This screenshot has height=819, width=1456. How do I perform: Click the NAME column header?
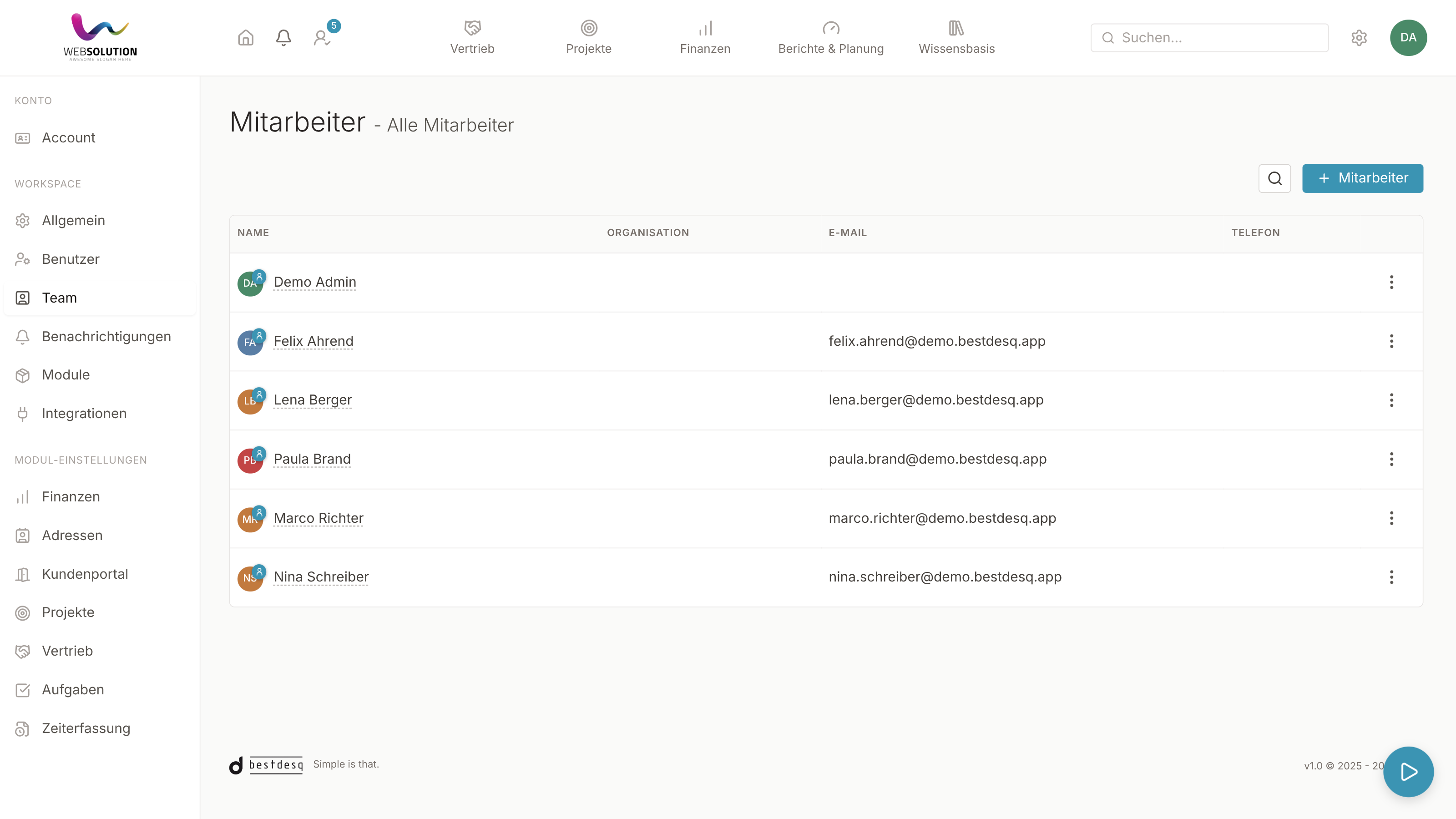[253, 233]
